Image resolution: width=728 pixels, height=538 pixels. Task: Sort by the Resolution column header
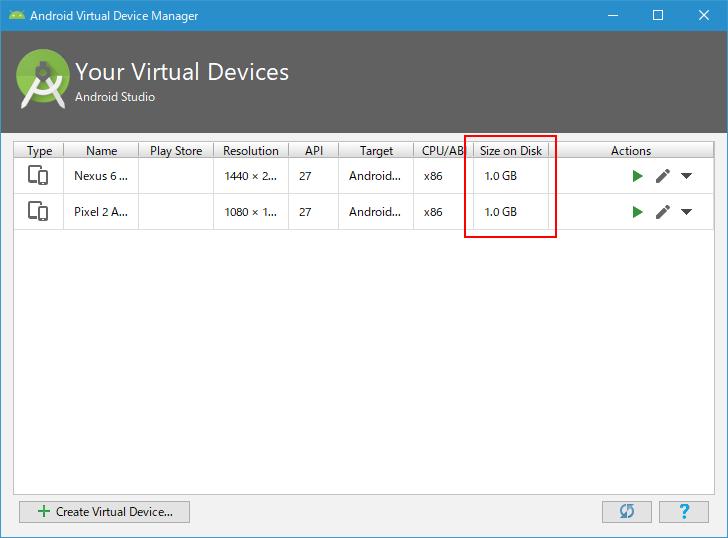251,150
